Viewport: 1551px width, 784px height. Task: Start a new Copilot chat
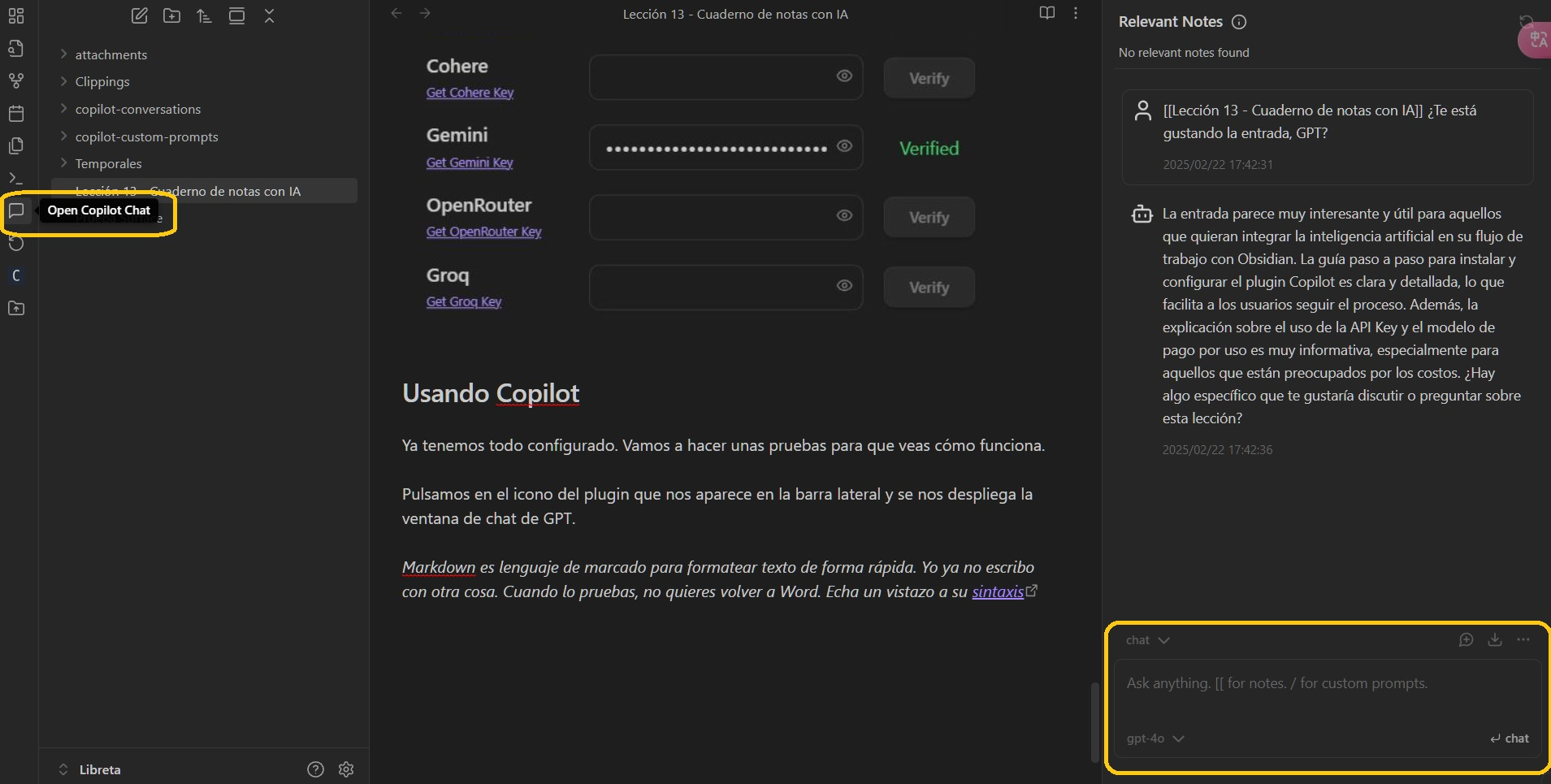pyautogui.click(x=1466, y=640)
